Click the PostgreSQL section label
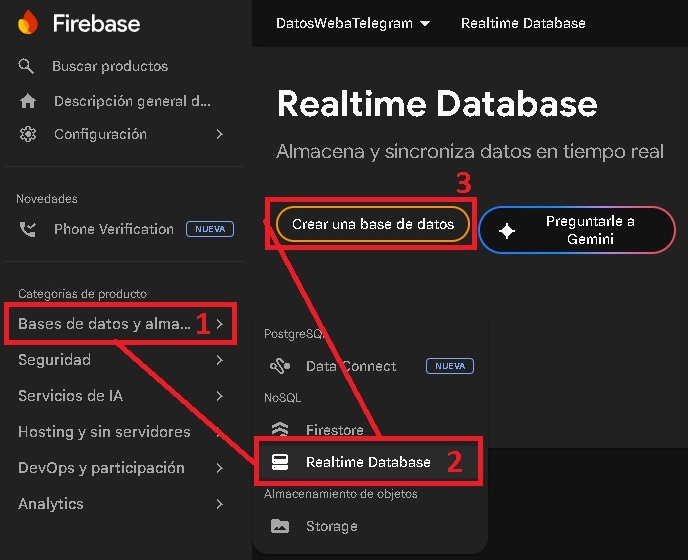Image resolution: width=688 pixels, height=560 pixels. (x=294, y=334)
